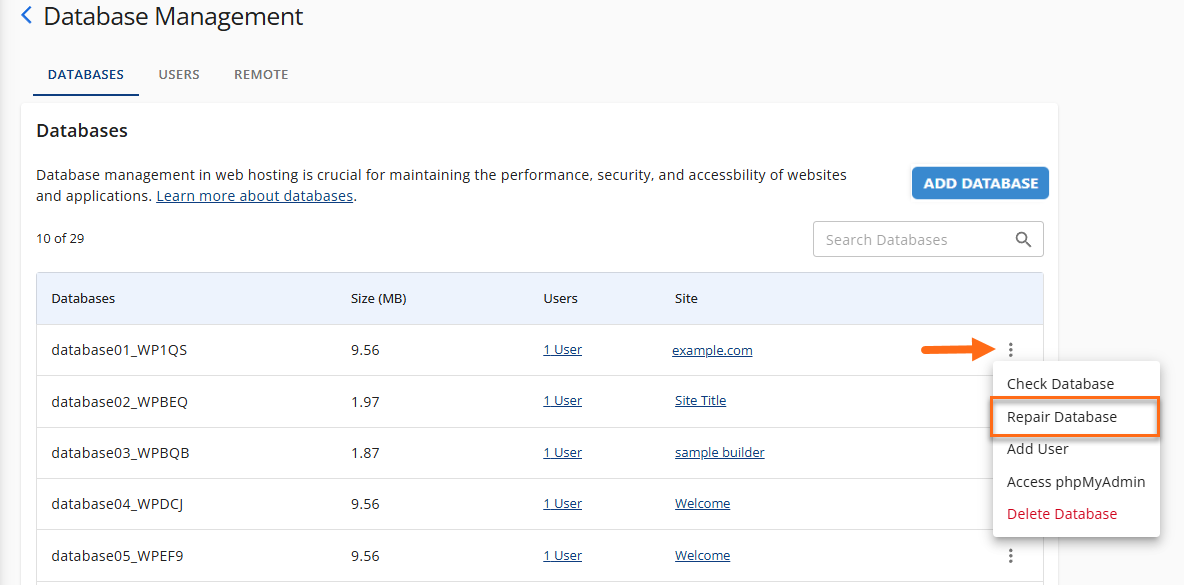The height and width of the screenshot is (585, 1184).
Task: Choose Check Database from the context menu
Action: (1060, 384)
